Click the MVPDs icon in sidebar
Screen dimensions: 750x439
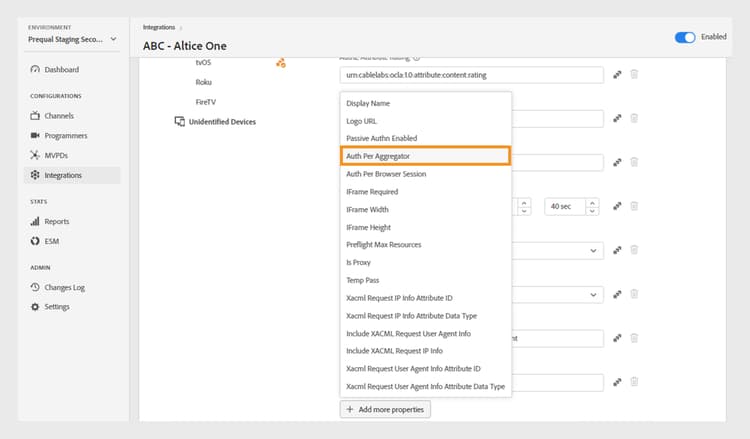pos(35,155)
